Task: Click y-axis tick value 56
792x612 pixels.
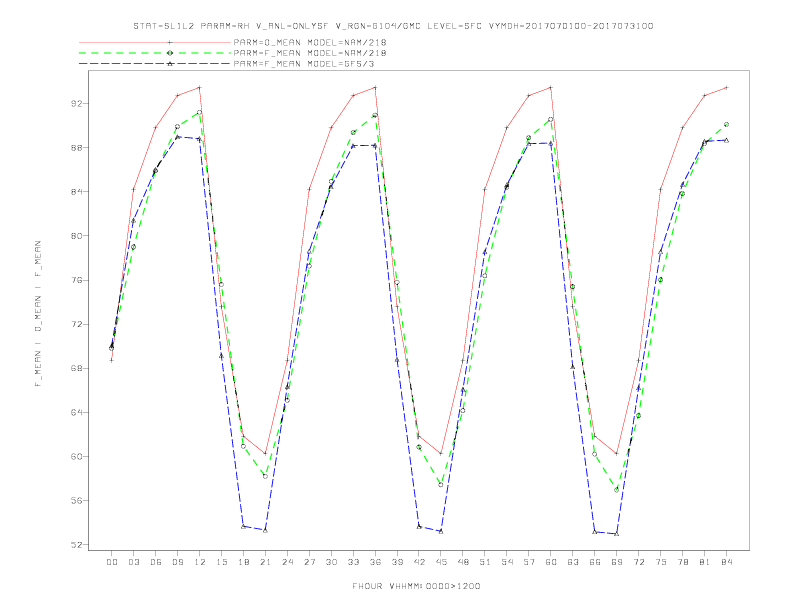Action: [79, 500]
